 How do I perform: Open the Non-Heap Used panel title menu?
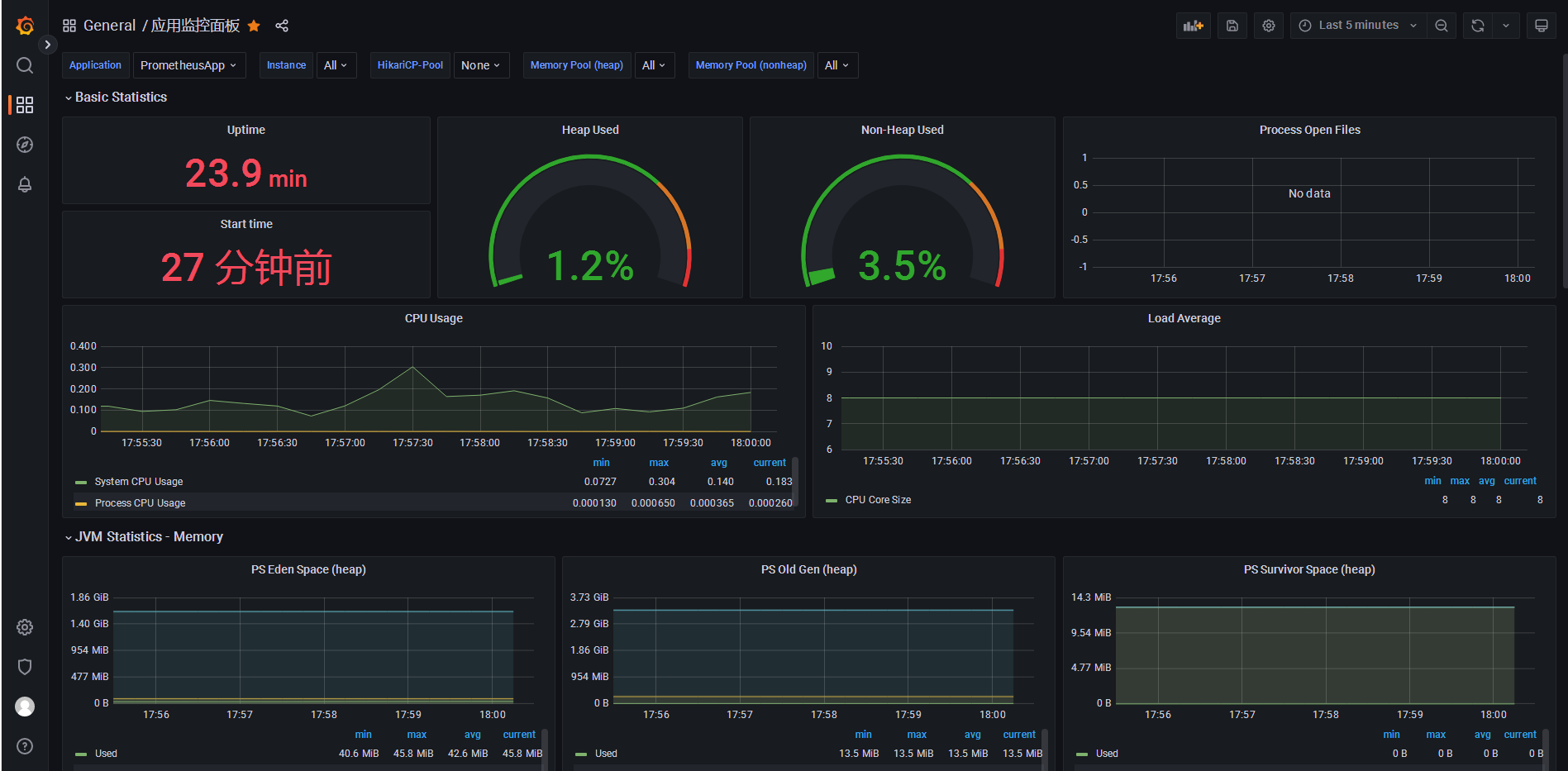click(x=903, y=130)
